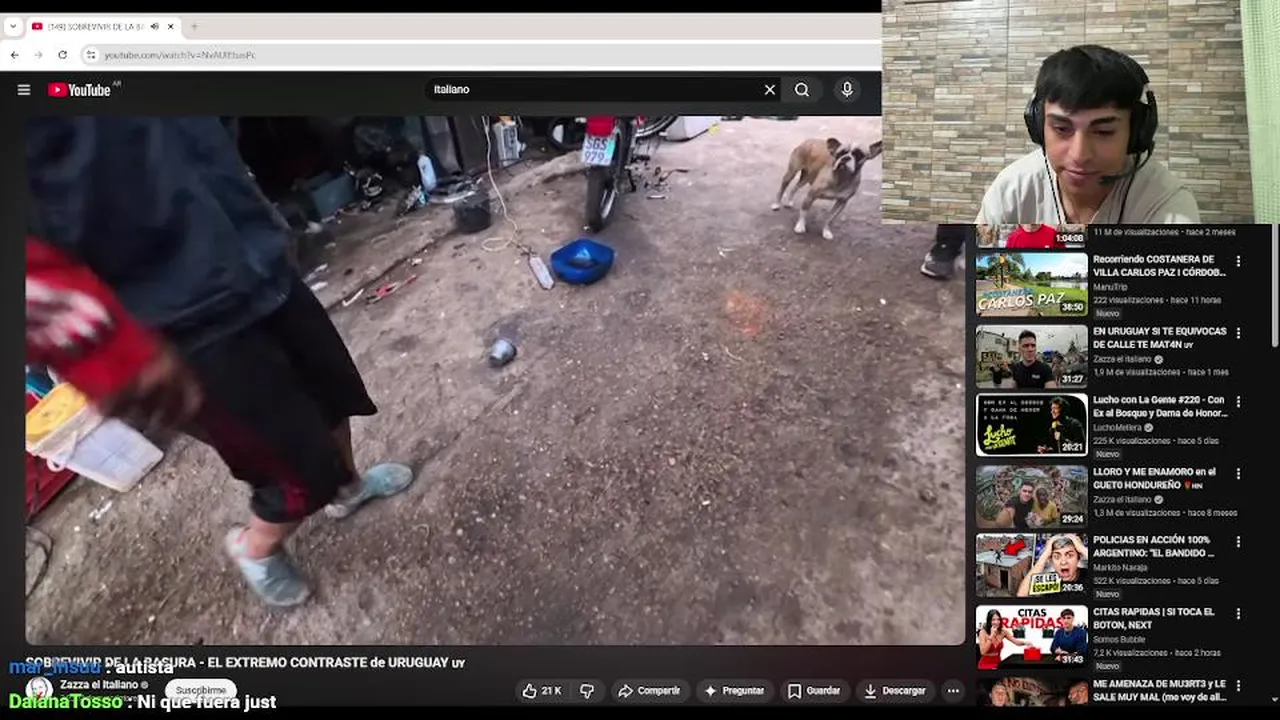Open the EN URUGUAY SI TE EQUIVOCAS thumbnail
The height and width of the screenshot is (720, 1280).
tap(1031, 356)
